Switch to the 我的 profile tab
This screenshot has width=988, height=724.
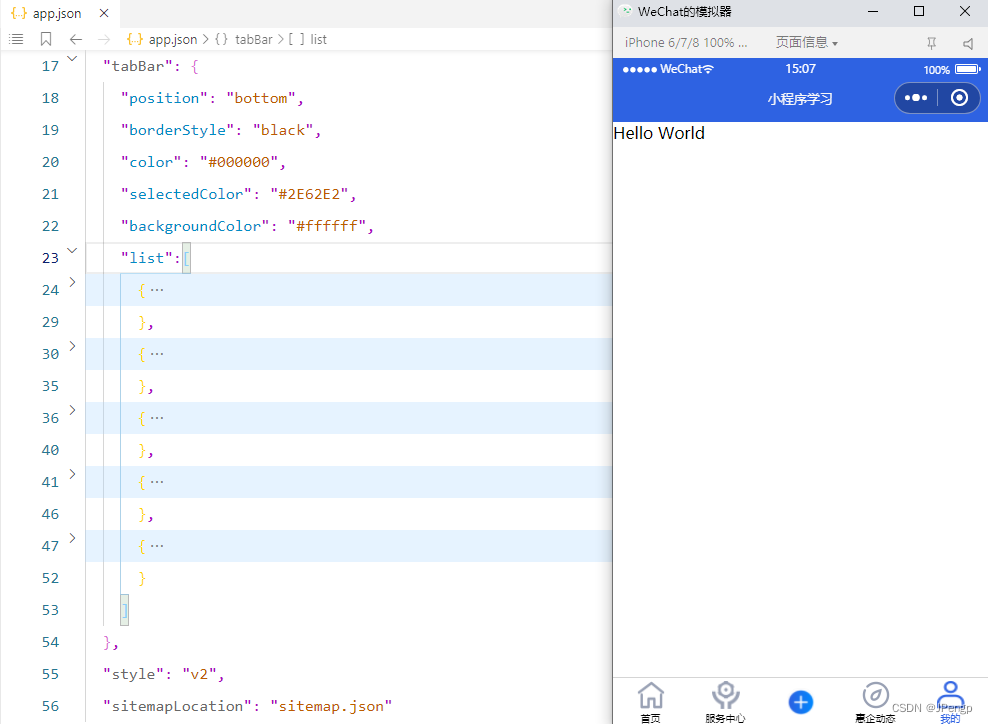[950, 702]
